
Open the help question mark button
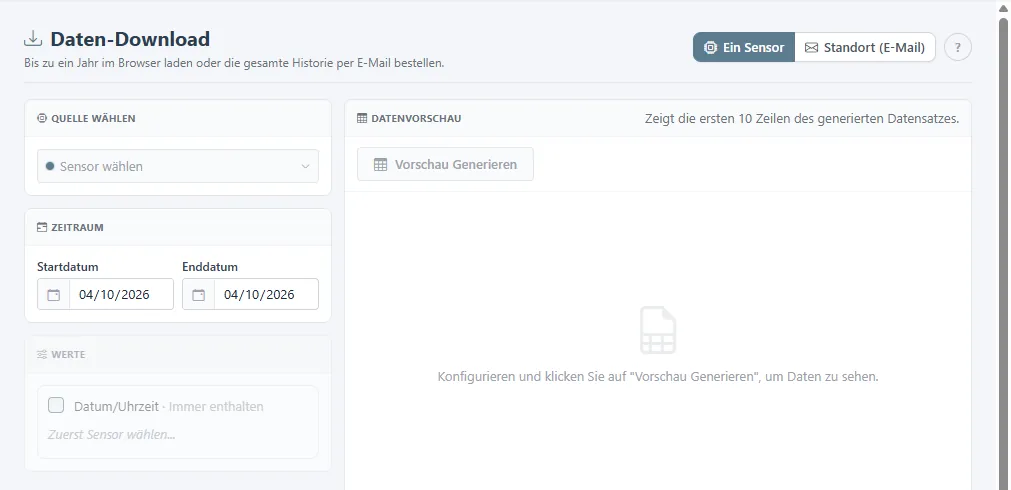pos(957,47)
